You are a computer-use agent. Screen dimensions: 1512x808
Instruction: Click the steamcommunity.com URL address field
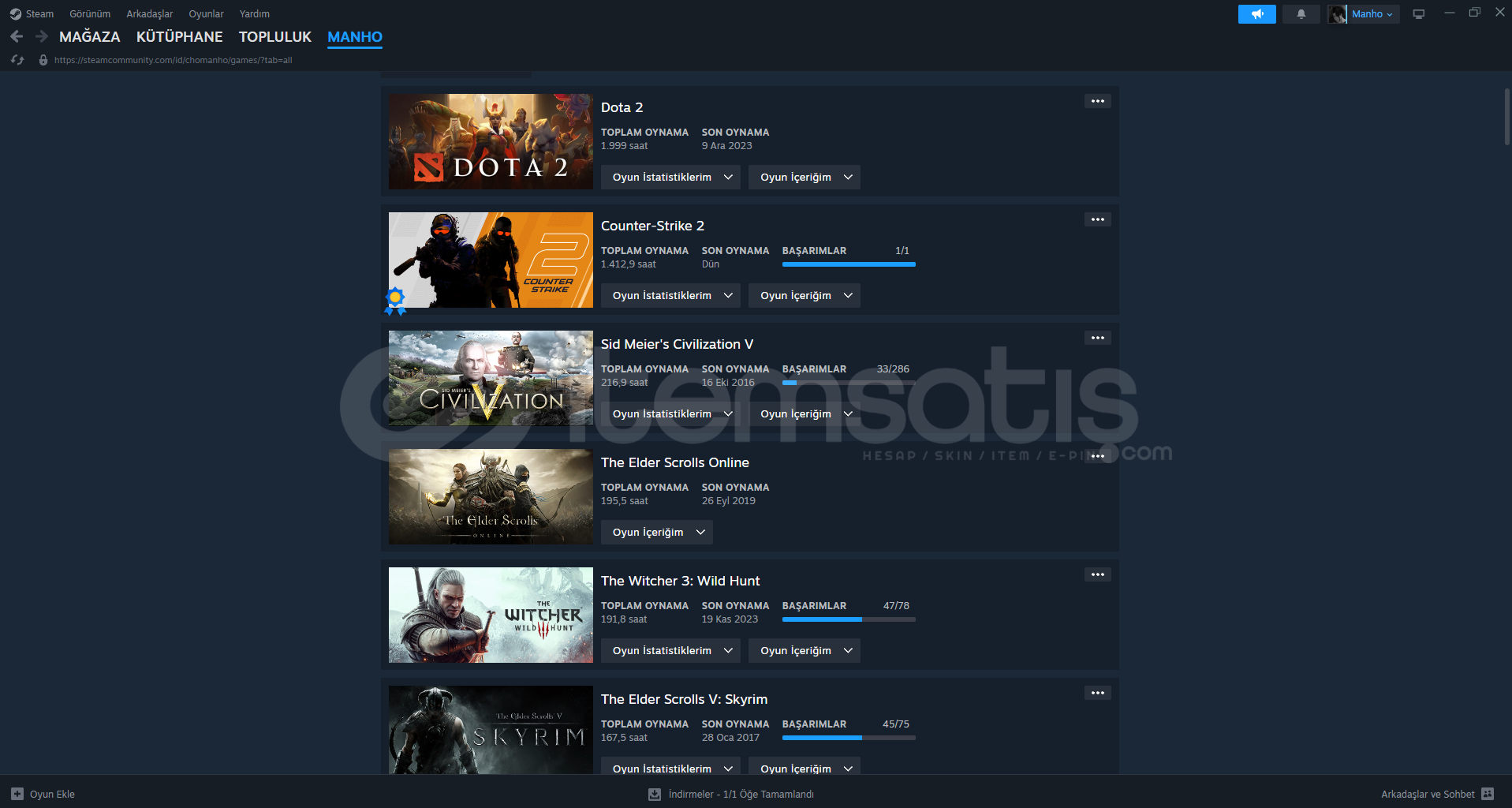pos(173,60)
